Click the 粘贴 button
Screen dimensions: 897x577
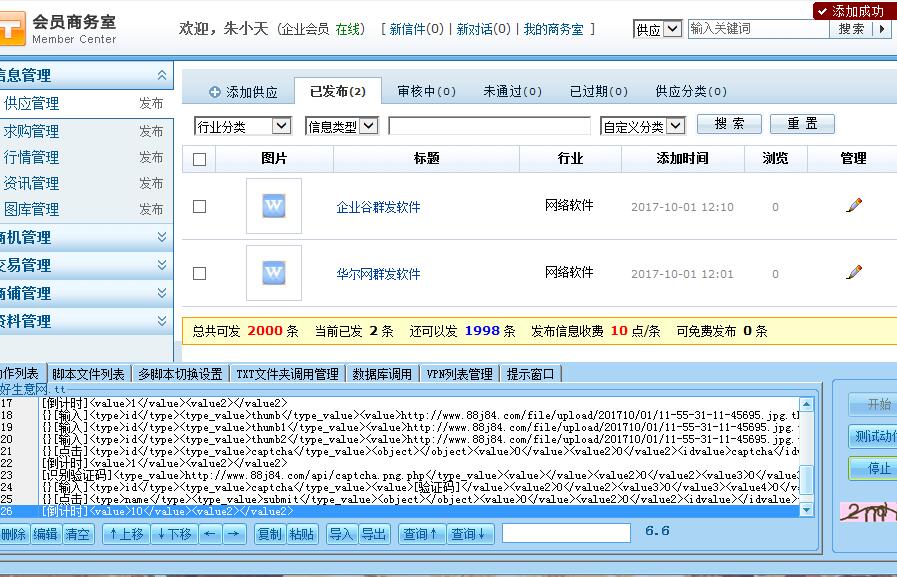point(301,534)
